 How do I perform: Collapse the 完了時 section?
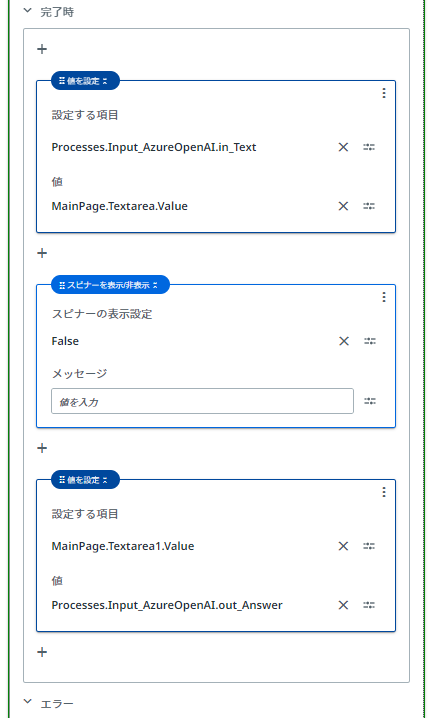(27, 10)
